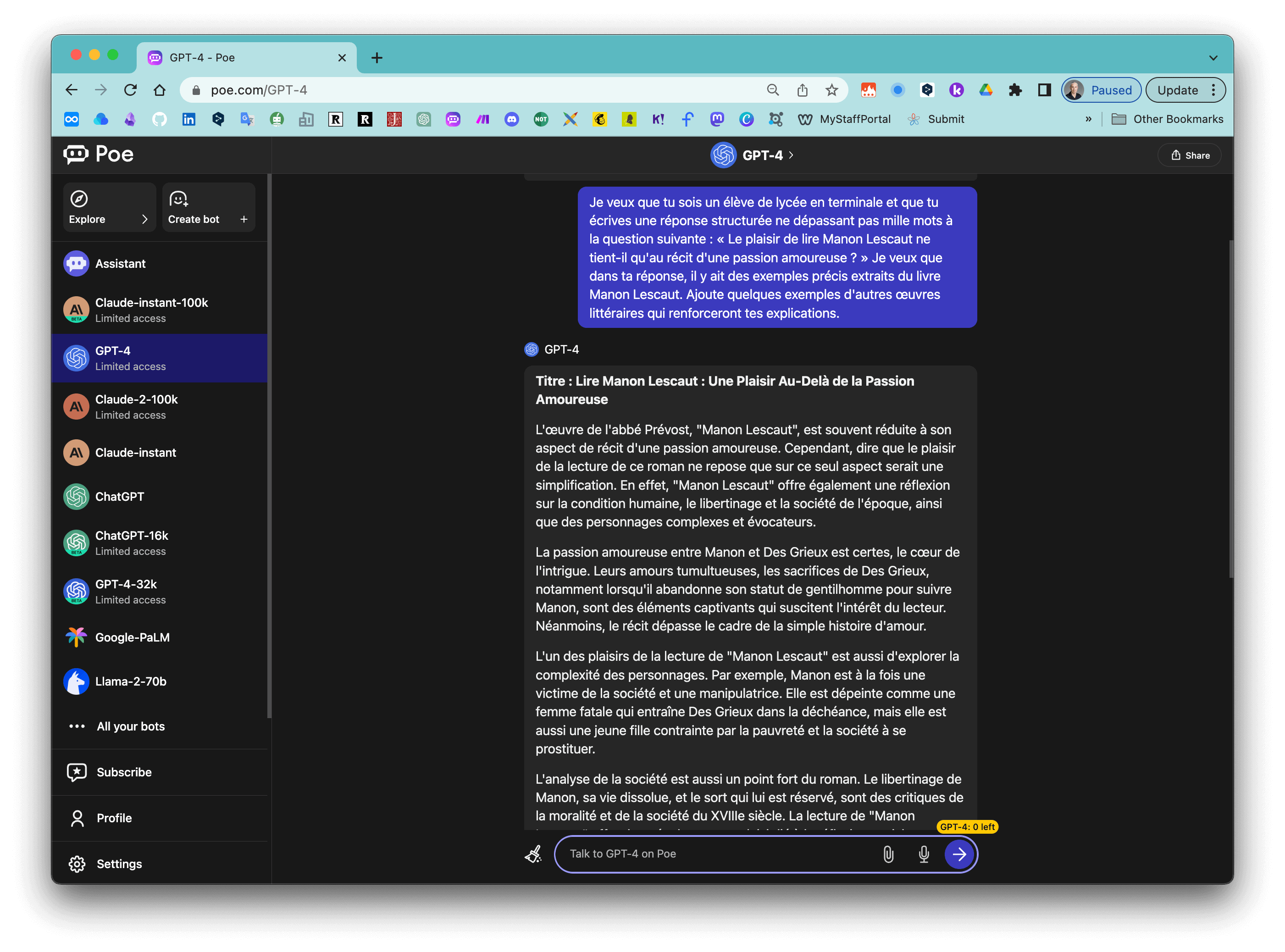Viewport: 1285px width, 952px height.
Task: Select Claude-instant-100k in the sidebar
Action: 160,310
